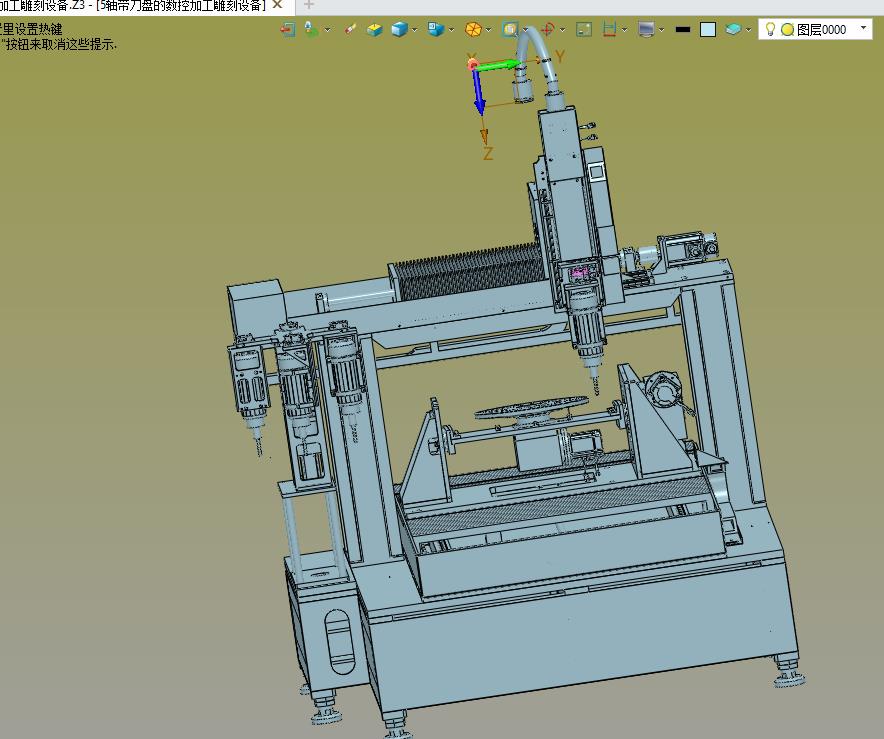
Task: Expand dropdown next to red crosshair icon
Action: point(563,30)
